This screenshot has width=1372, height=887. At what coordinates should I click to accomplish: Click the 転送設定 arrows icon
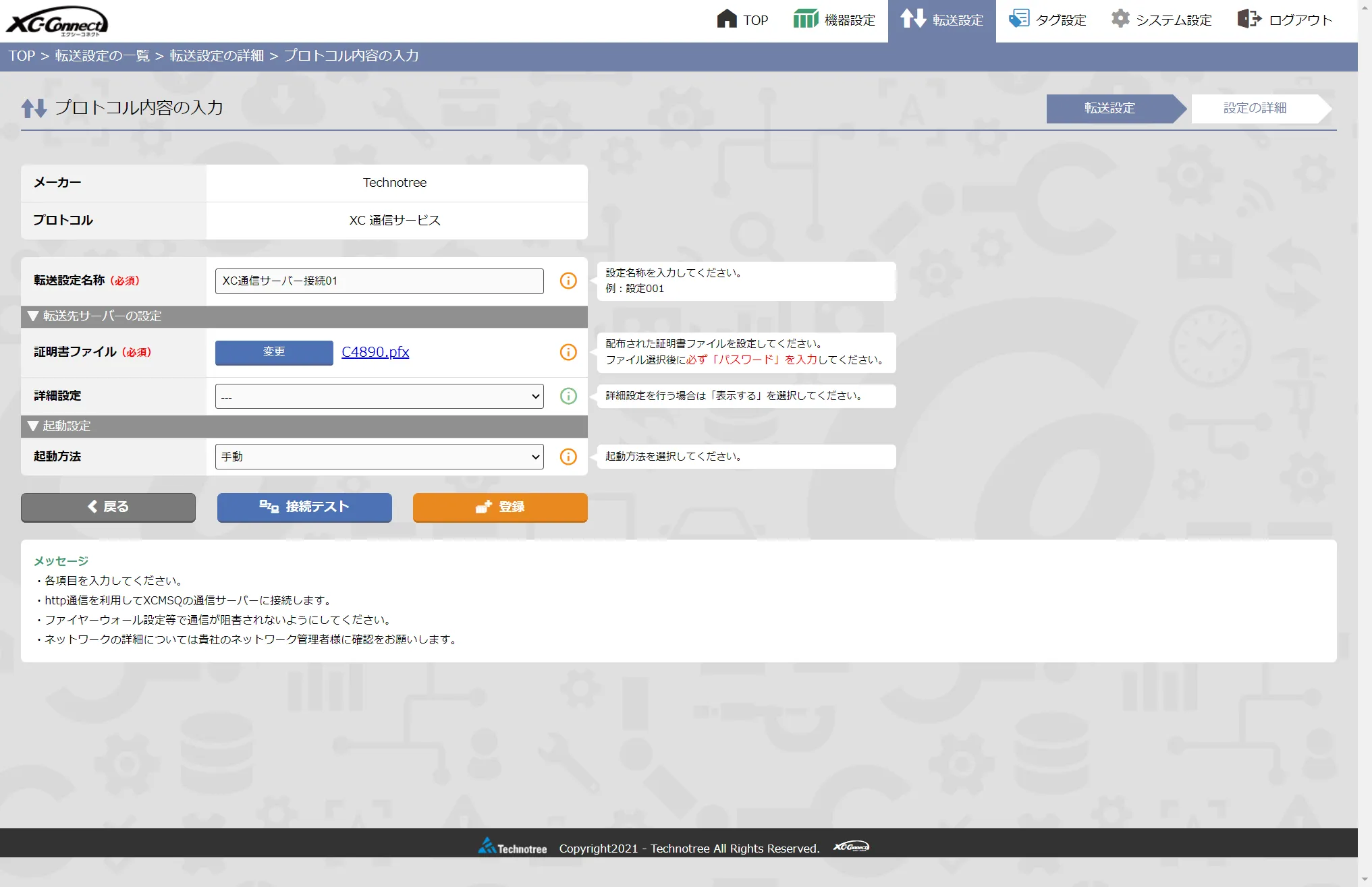click(x=913, y=19)
